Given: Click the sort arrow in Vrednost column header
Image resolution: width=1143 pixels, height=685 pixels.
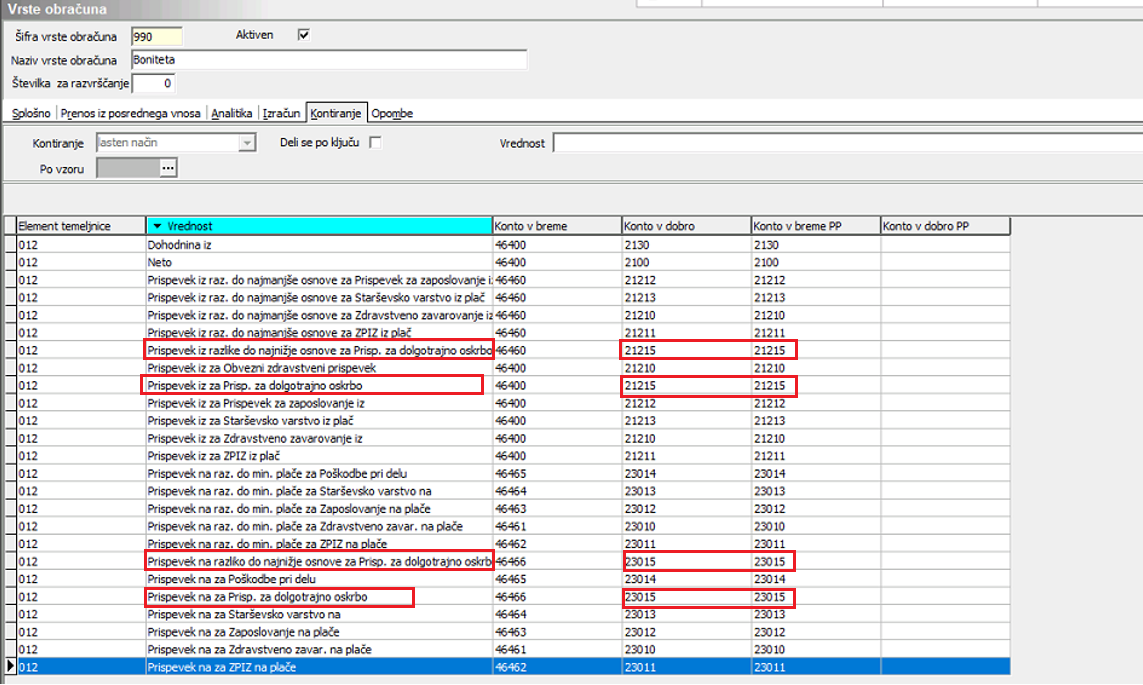Looking at the screenshot, I should point(158,226).
